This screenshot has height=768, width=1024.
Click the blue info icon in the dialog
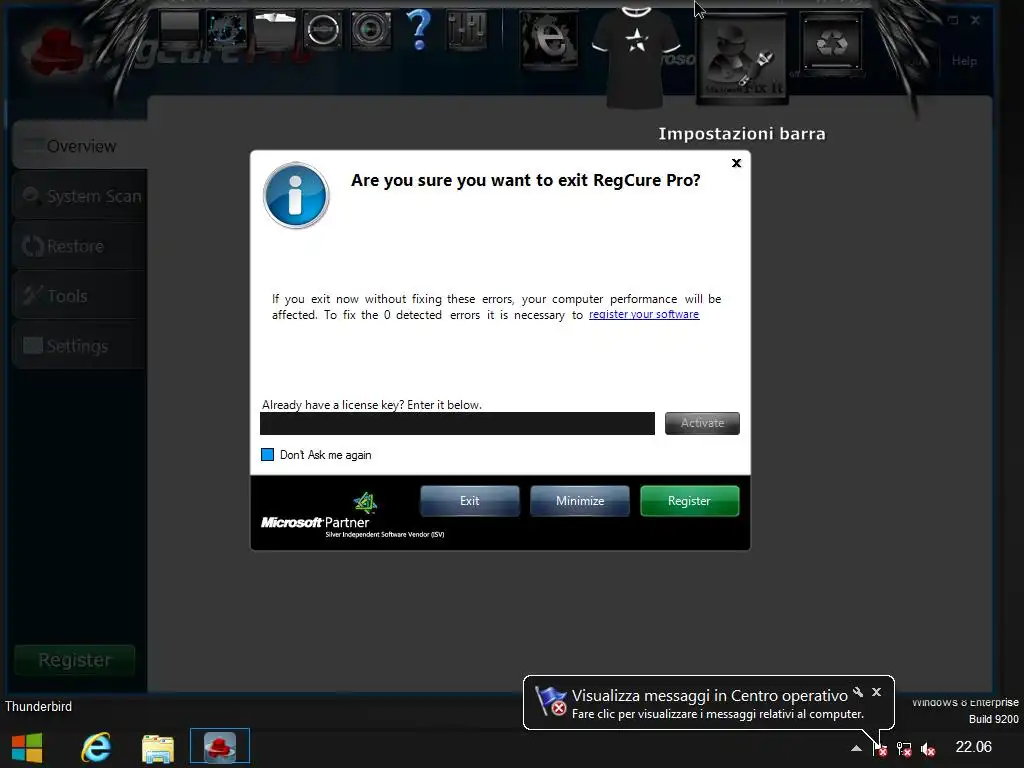click(296, 195)
